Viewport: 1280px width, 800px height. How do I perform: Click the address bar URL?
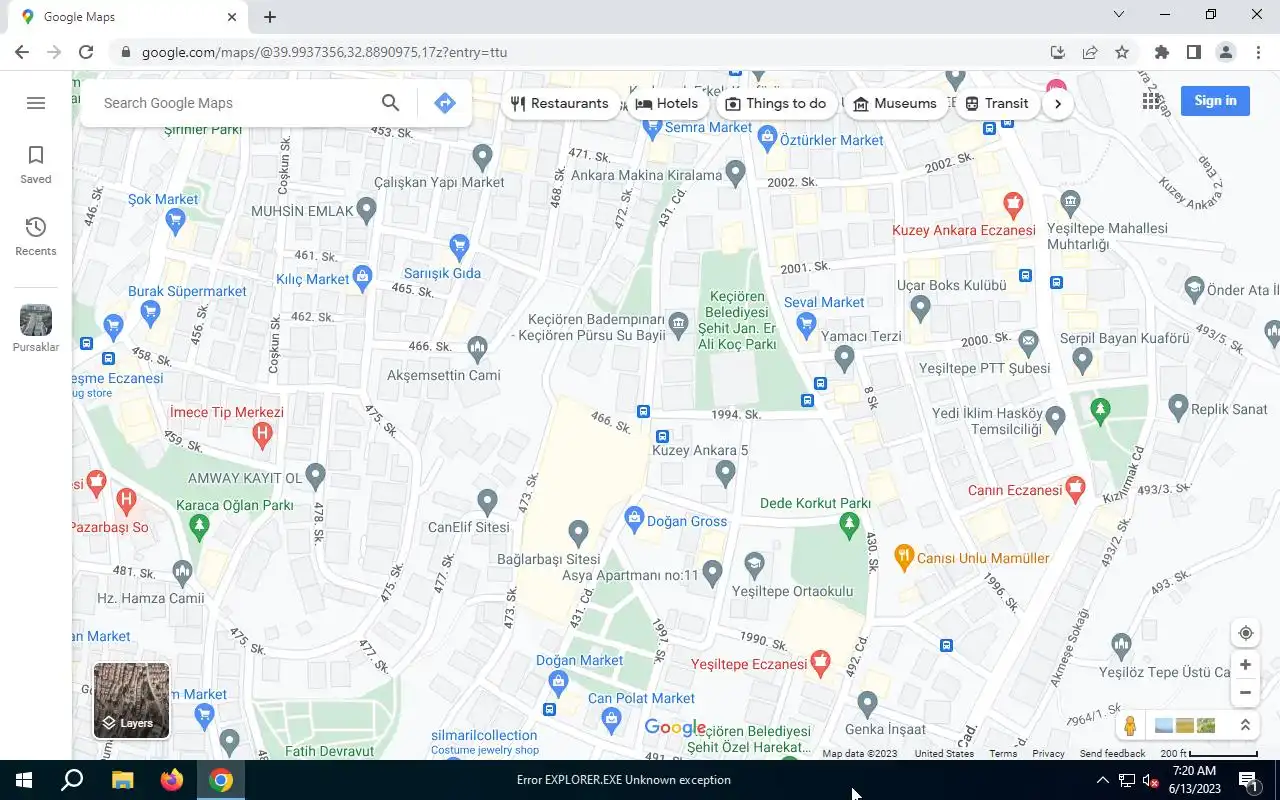tap(325, 52)
